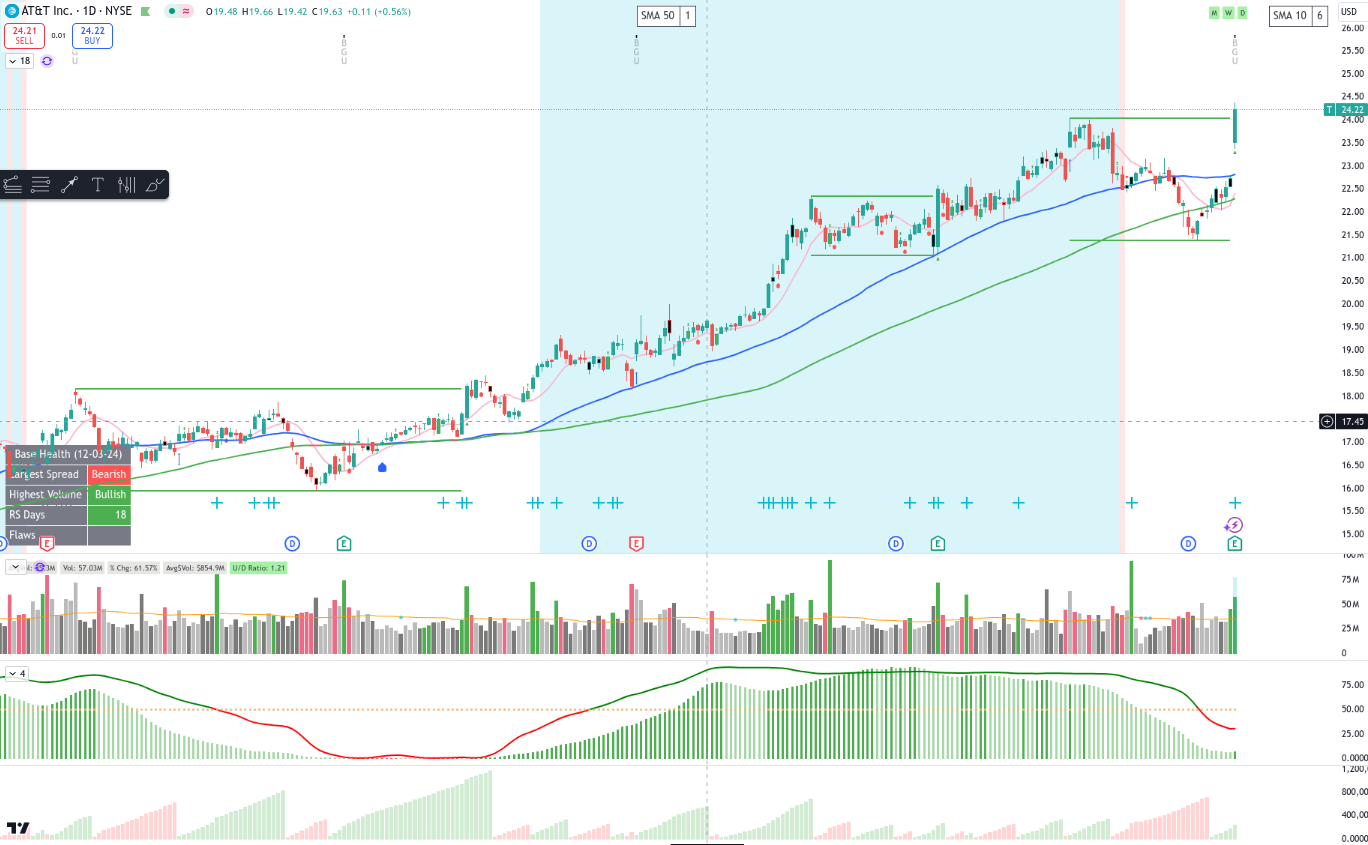Click the TradingView logo
This screenshot has width=1368, height=845.
[x=18, y=829]
